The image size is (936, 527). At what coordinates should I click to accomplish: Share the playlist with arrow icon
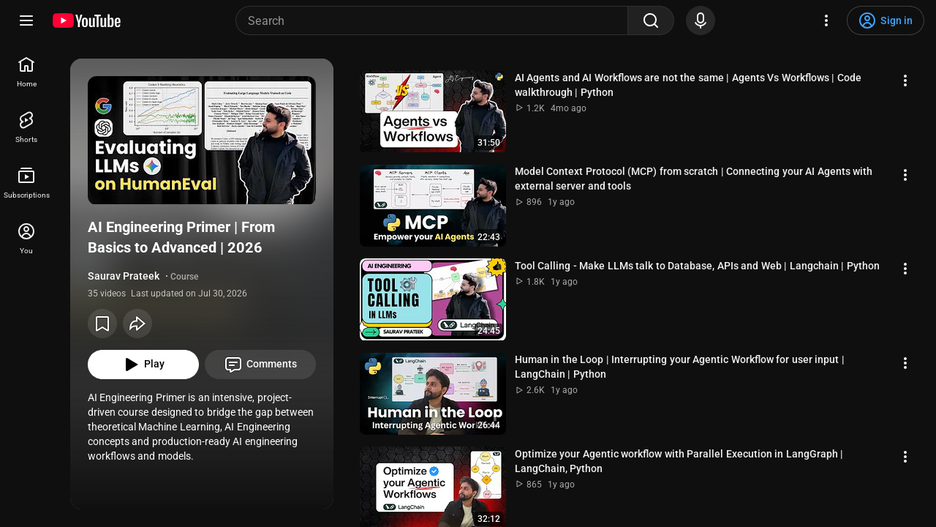pyautogui.click(x=137, y=323)
